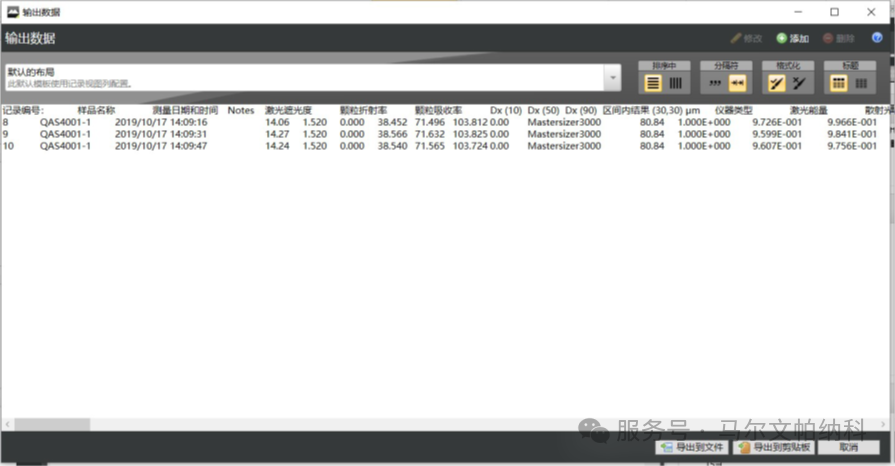Click the Dx (90) column header
The width and height of the screenshot is (895, 466).
(581, 110)
